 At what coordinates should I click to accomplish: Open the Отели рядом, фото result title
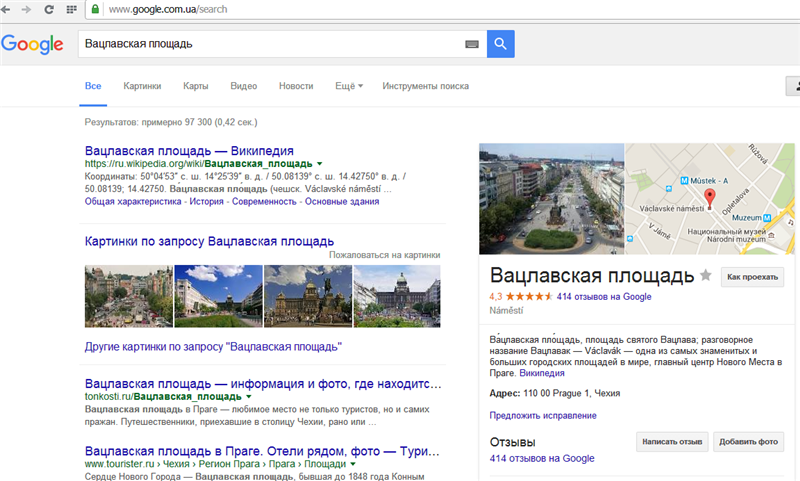262,451
